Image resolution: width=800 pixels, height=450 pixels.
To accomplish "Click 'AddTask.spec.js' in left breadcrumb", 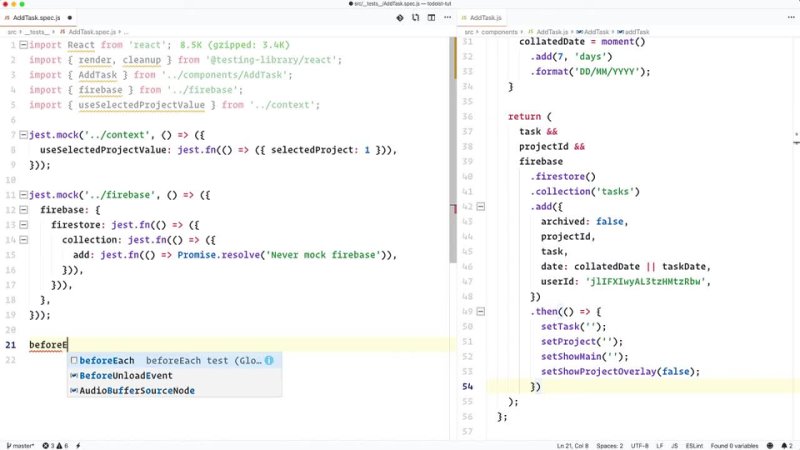I will (92, 32).
